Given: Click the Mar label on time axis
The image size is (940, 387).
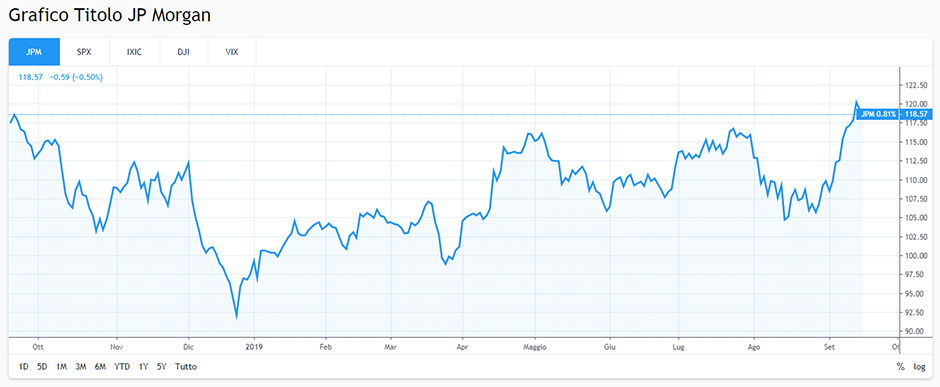Looking at the screenshot, I should (x=390, y=346).
